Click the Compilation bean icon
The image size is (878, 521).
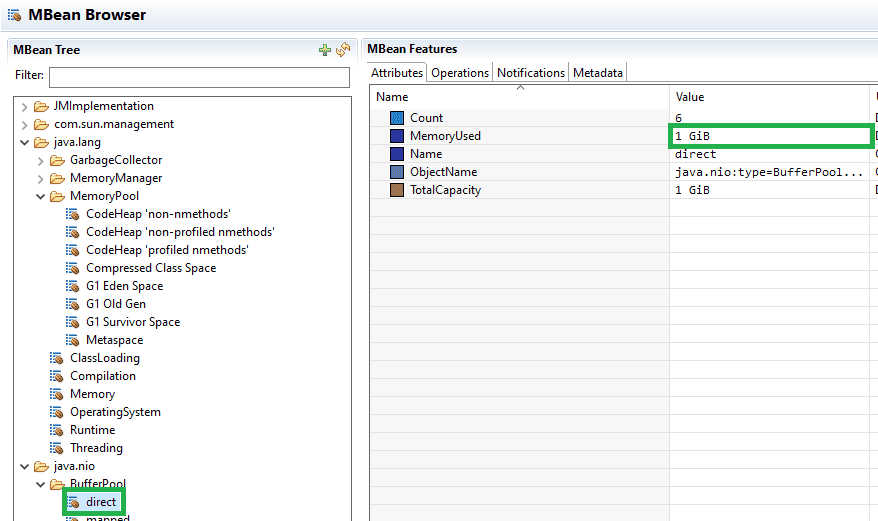tap(57, 376)
